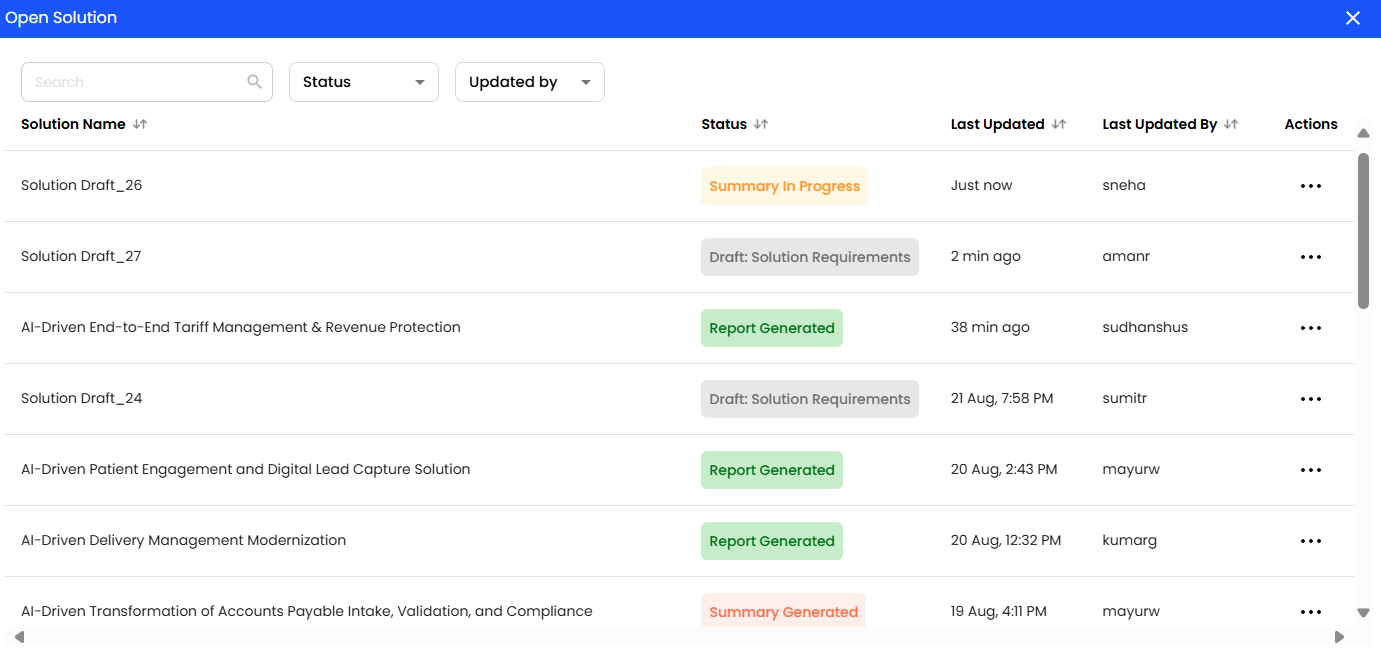Open the Solution Draft_26 row
The height and width of the screenshot is (651, 1381).
(82, 185)
